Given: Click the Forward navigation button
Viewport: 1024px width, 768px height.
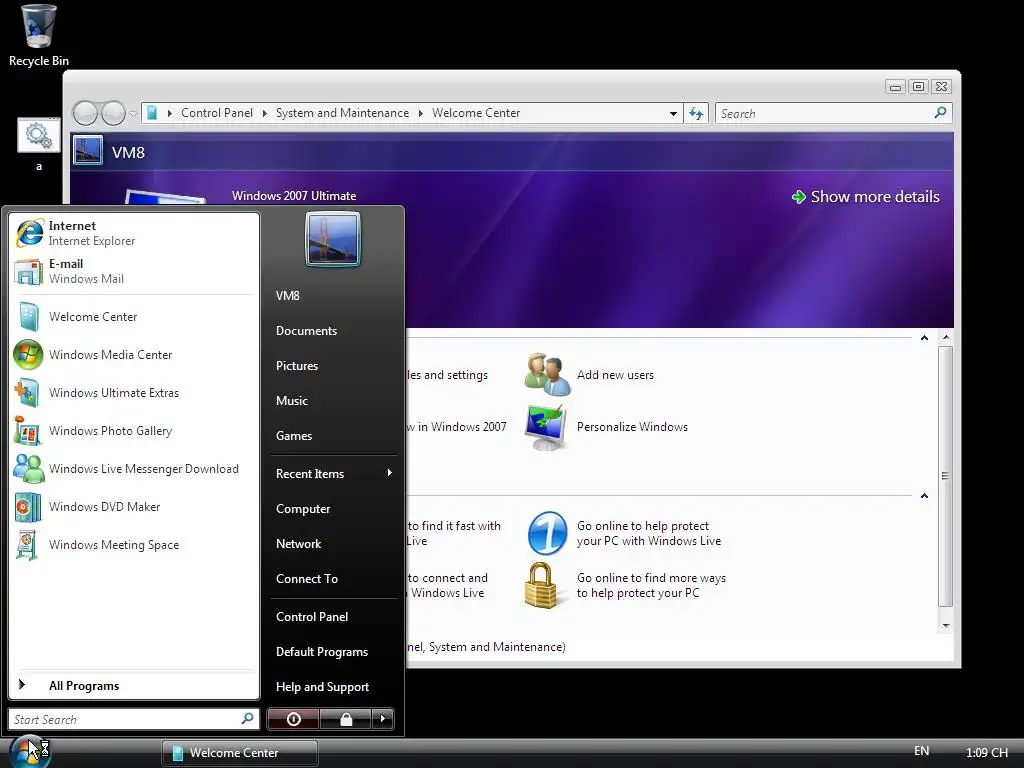Looking at the screenshot, I should (114, 113).
